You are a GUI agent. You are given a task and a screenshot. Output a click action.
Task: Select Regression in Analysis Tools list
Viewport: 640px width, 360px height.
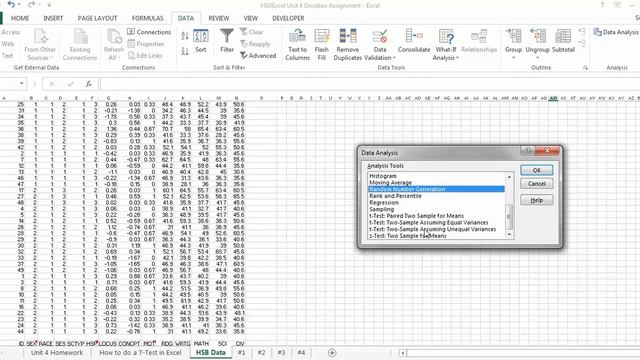(436, 202)
